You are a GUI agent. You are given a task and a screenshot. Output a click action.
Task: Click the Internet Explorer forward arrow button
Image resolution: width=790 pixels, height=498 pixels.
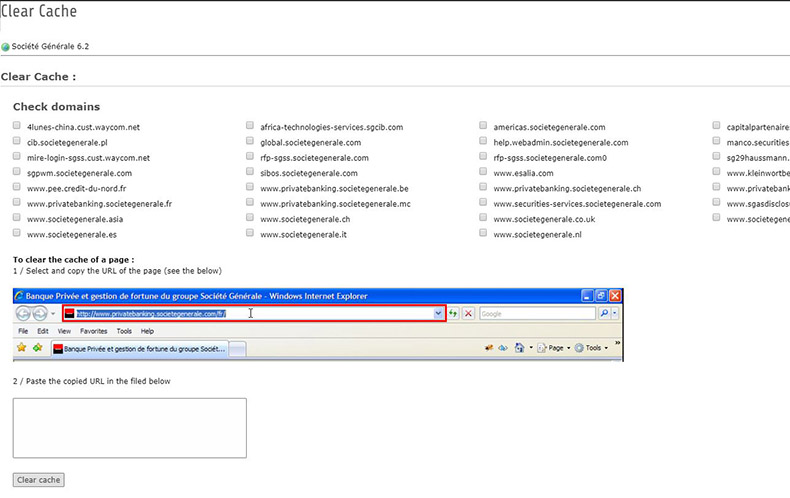point(40,314)
